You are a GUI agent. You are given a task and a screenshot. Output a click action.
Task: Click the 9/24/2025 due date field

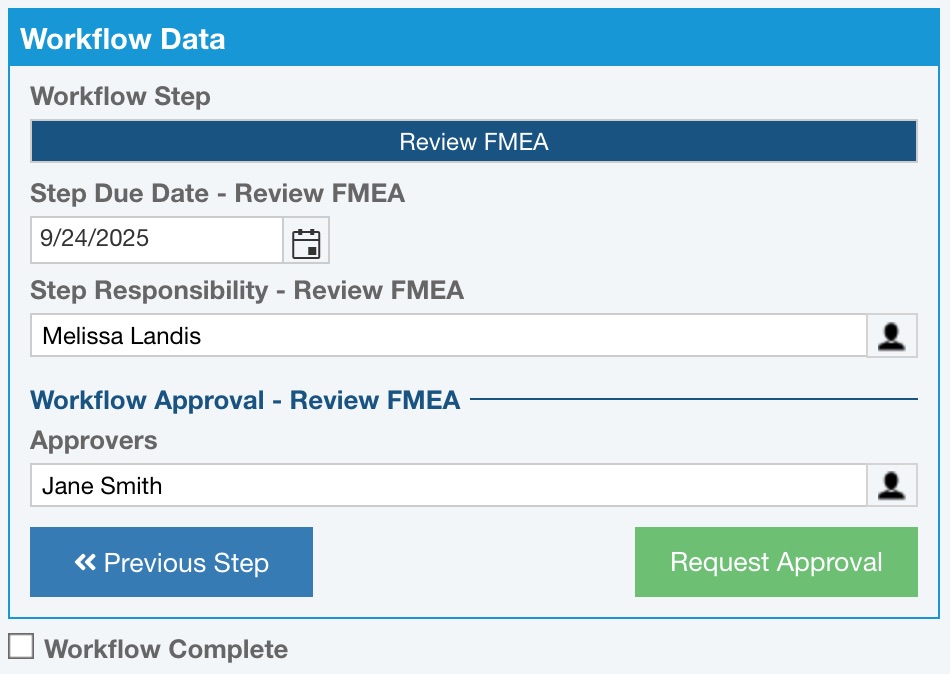click(157, 240)
